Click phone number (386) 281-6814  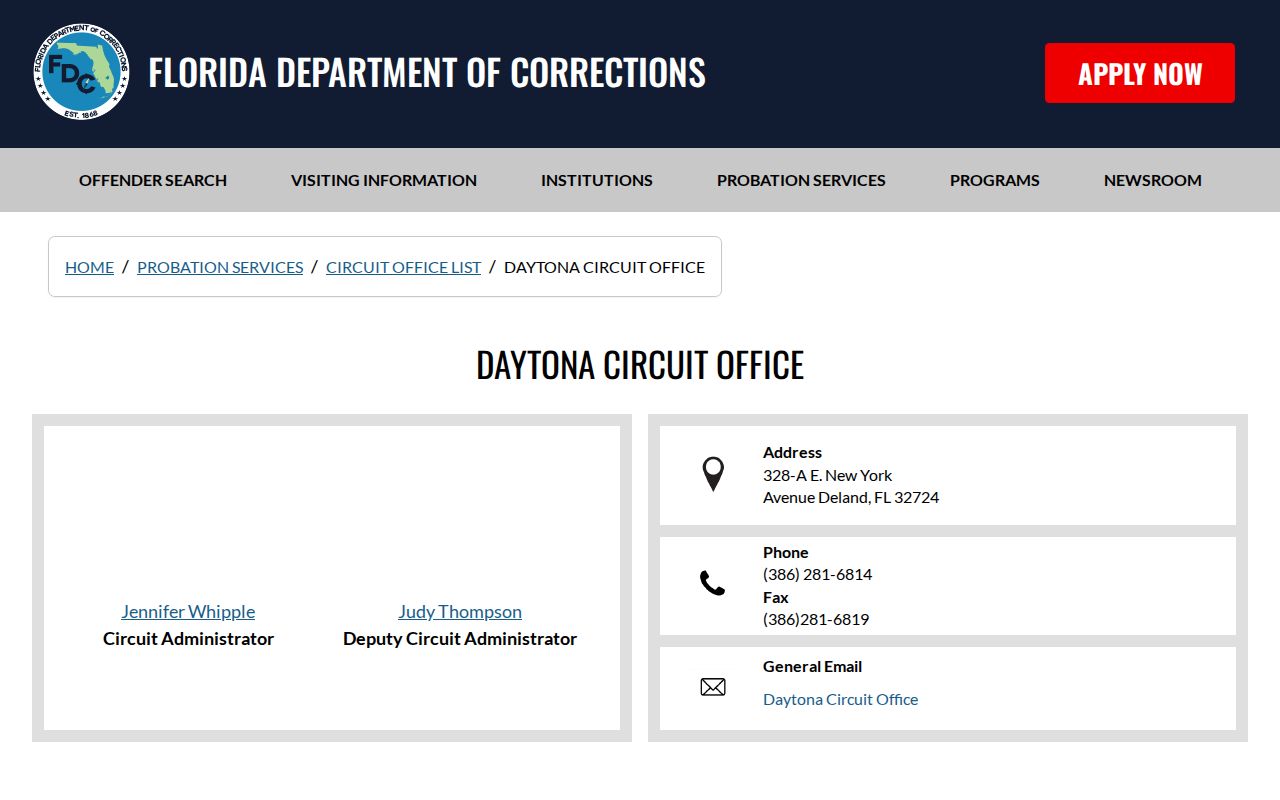tap(817, 574)
